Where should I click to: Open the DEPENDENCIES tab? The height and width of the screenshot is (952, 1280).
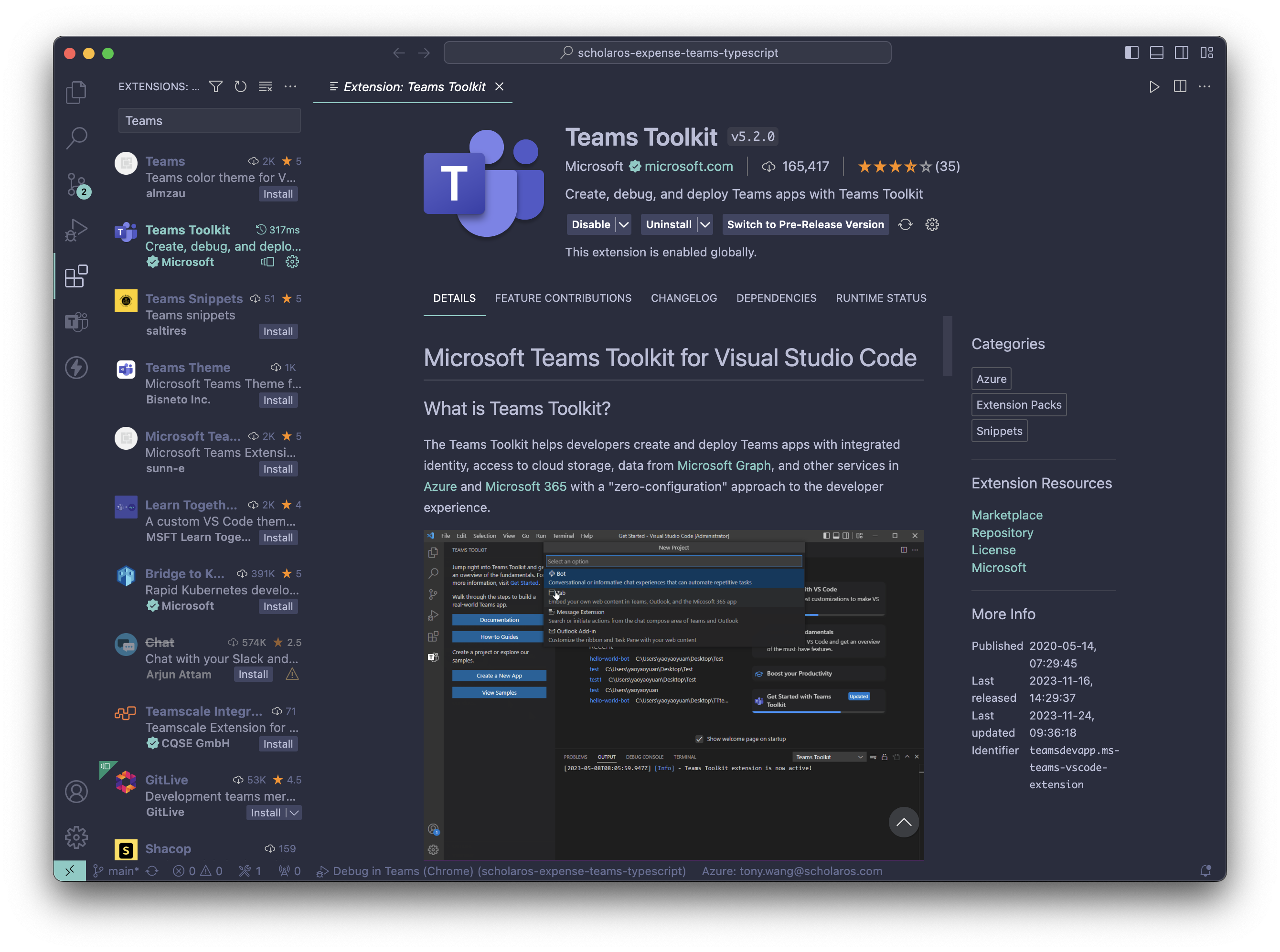pyautogui.click(x=776, y=298)
